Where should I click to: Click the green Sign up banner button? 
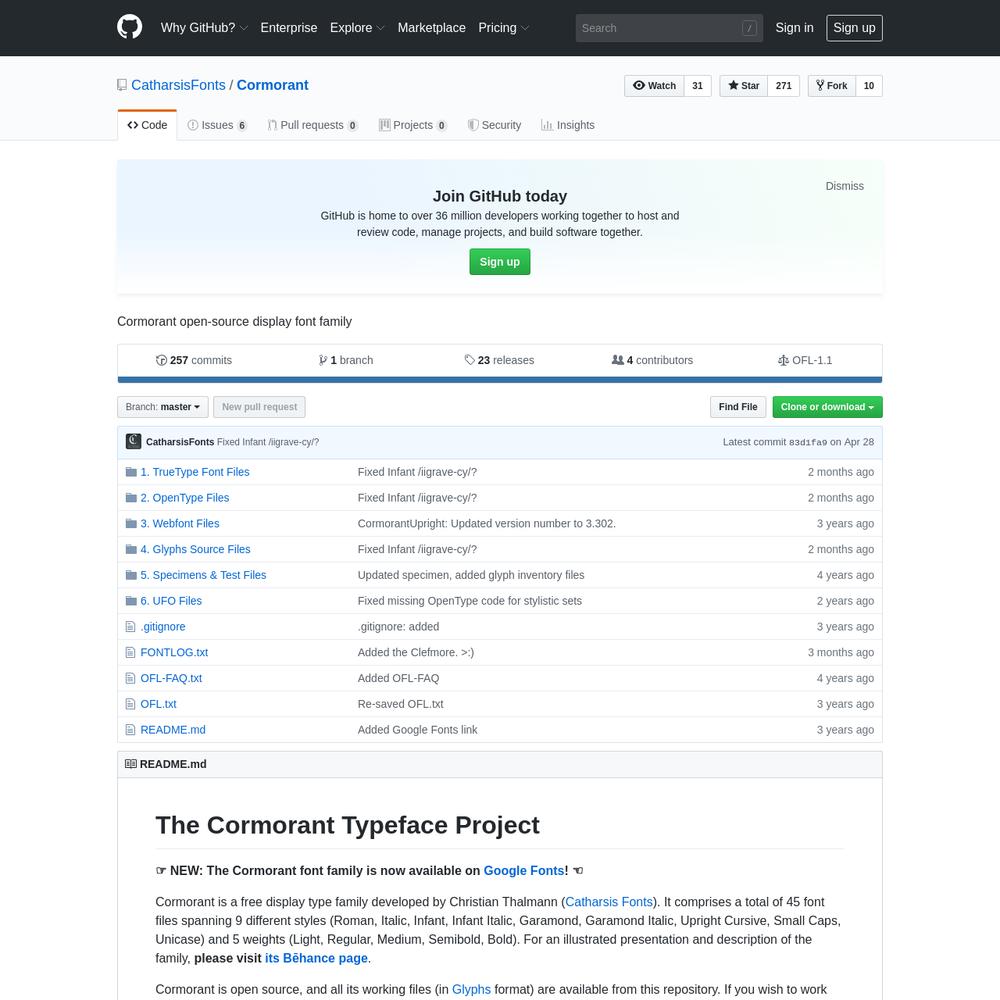499,261
